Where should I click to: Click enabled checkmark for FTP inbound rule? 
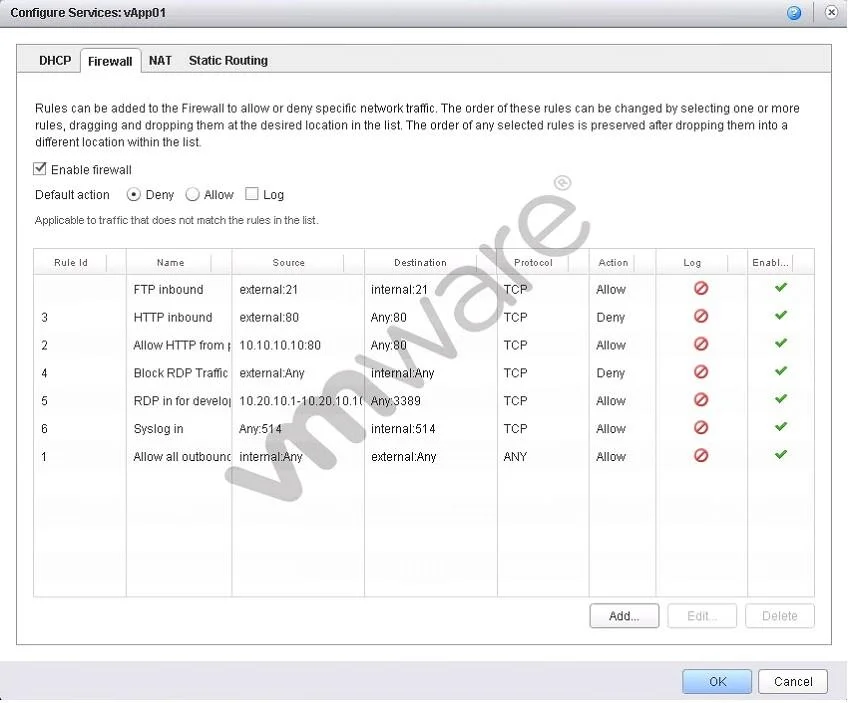(780, 287)
